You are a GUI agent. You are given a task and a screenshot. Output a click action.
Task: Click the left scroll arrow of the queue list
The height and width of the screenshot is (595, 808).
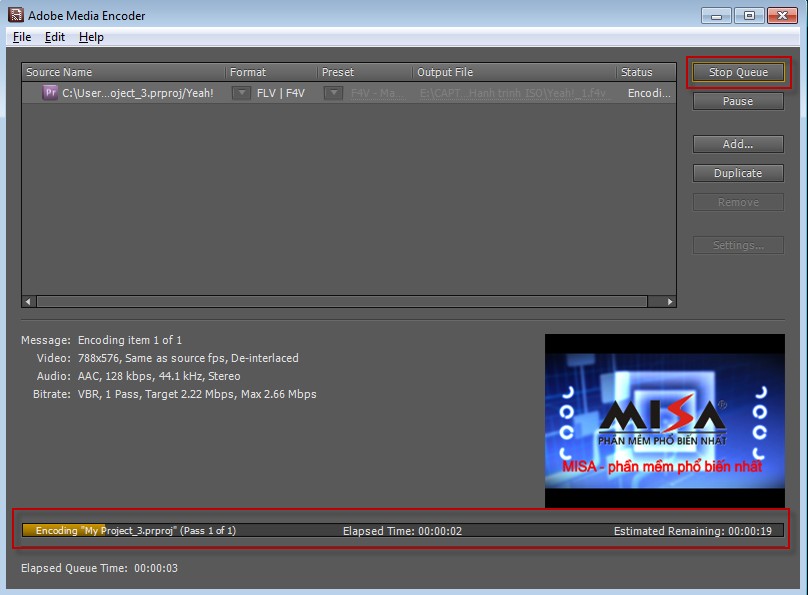coord(29,301)
